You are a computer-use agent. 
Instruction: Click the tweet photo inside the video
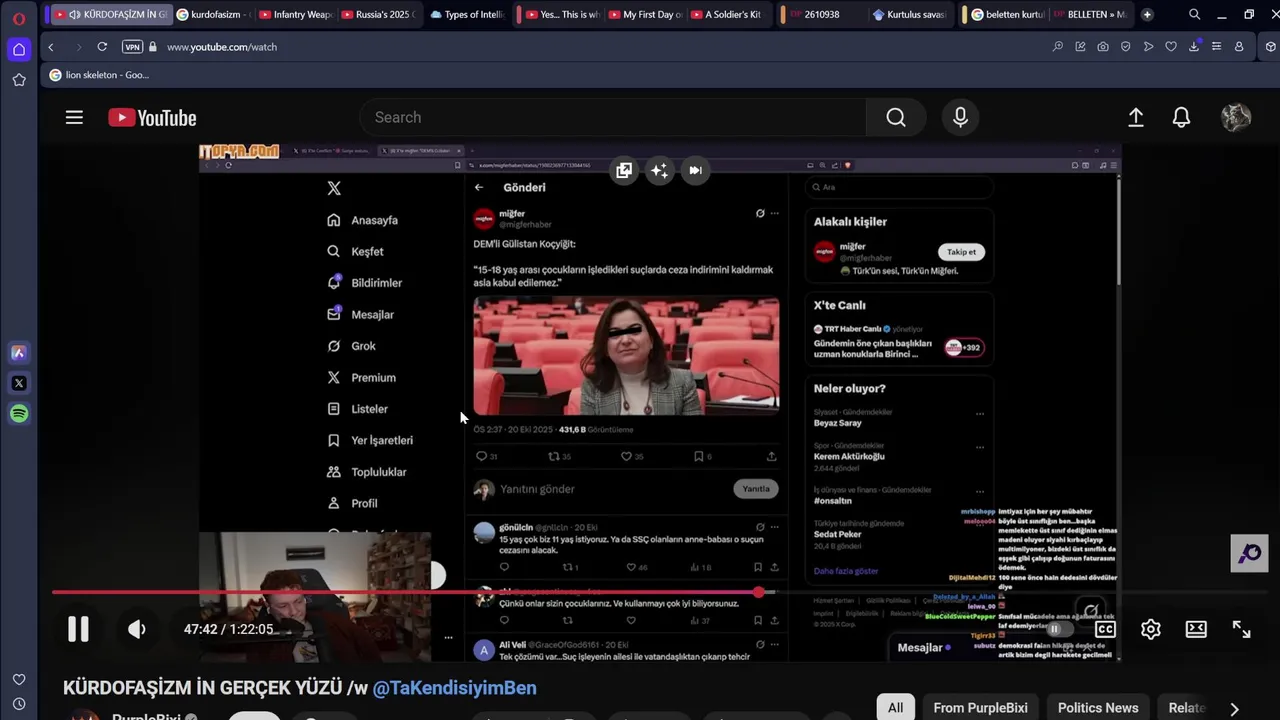626,355
